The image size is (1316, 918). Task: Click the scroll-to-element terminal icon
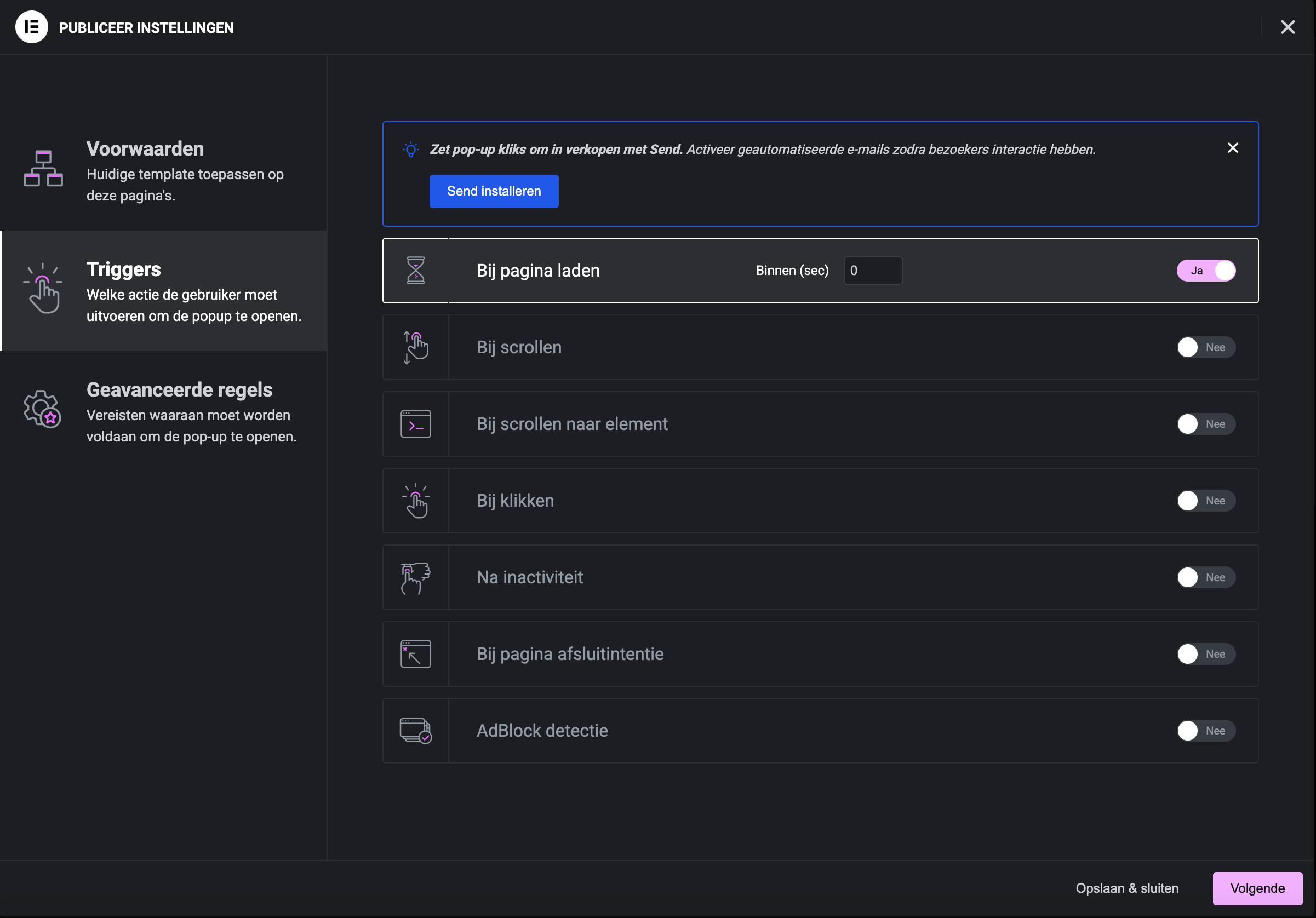(x=415, y=424)
